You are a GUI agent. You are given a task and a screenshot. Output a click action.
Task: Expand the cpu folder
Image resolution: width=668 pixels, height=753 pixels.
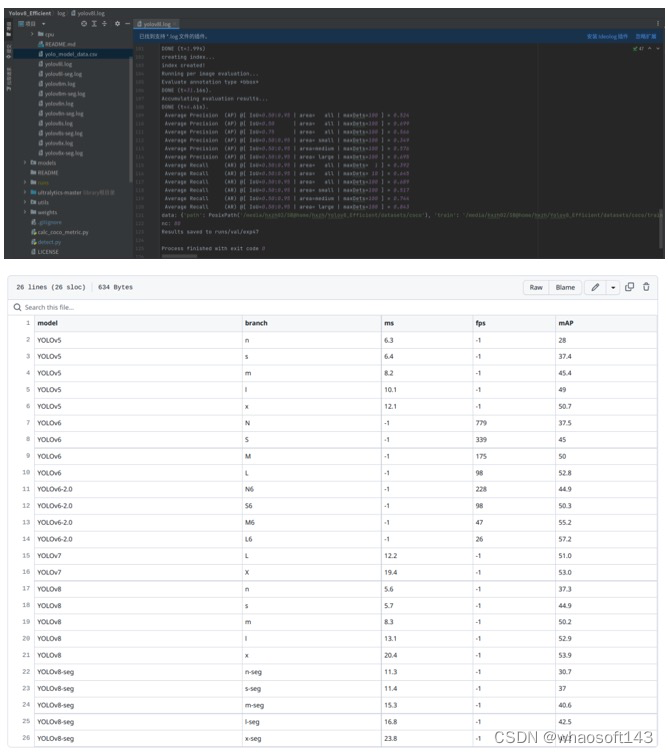(32, 34)
